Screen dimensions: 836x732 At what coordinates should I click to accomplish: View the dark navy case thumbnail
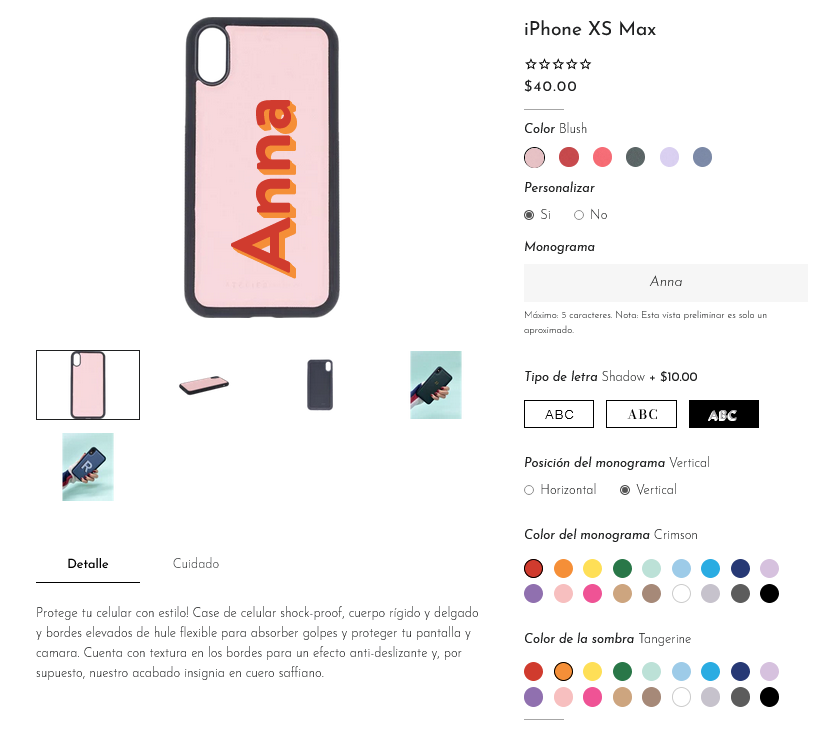click(320, 384)
